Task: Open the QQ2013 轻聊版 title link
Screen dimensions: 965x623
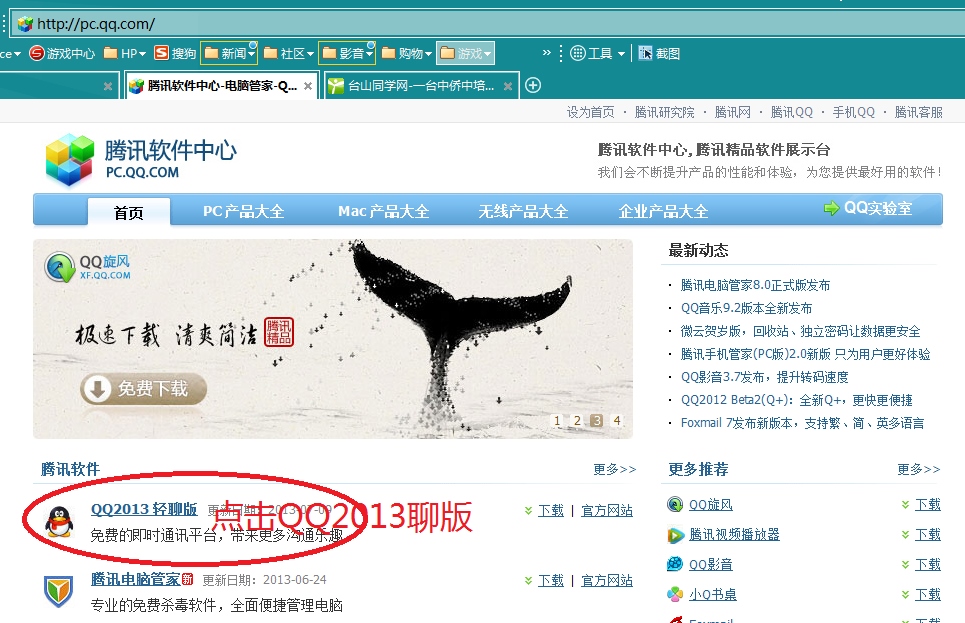Action: 144,509
